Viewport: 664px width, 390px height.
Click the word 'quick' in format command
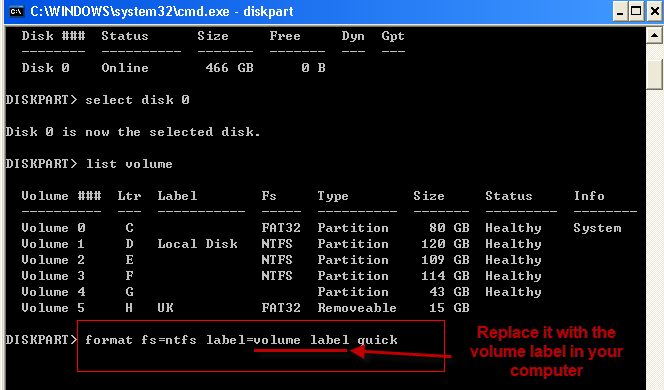pyautogui.click(x=377, y=340)
